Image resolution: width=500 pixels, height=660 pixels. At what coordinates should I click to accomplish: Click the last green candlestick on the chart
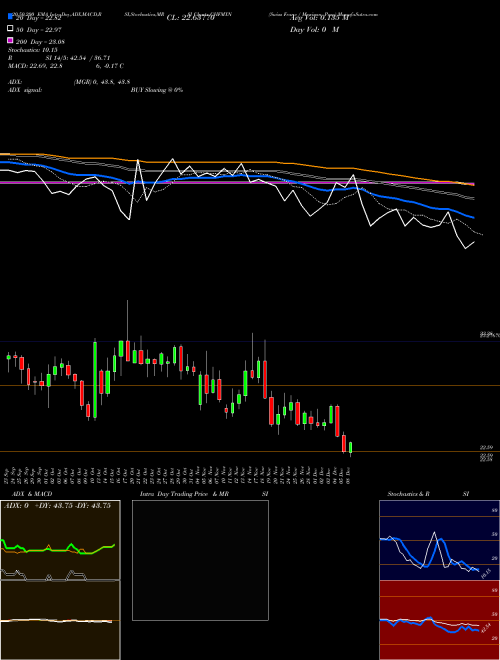350,447
